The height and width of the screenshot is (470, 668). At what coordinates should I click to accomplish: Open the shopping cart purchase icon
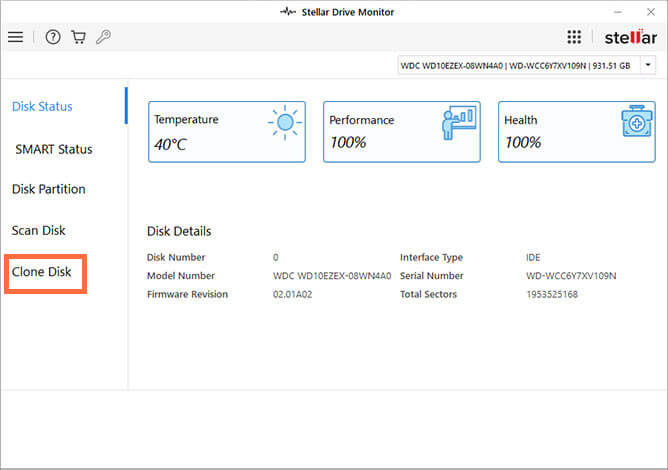tap(78, 37)
